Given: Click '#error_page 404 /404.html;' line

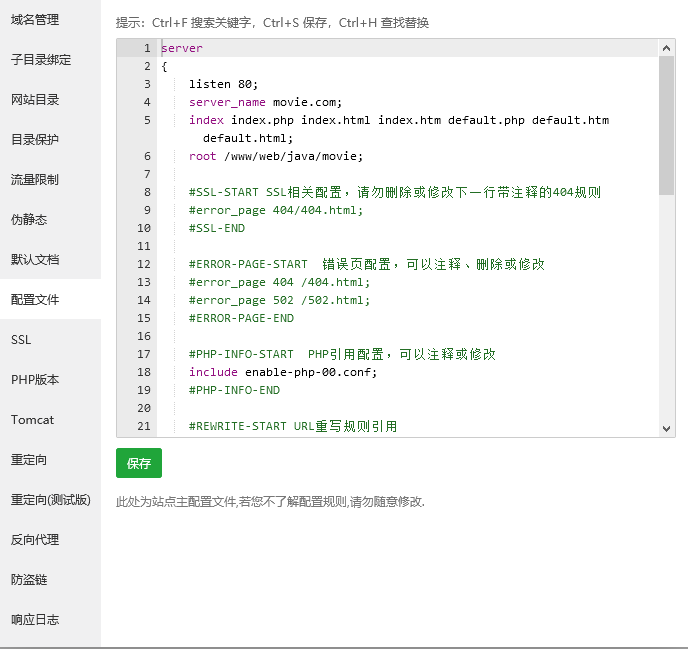Looking at the screenshot, I should coord(280,282).
